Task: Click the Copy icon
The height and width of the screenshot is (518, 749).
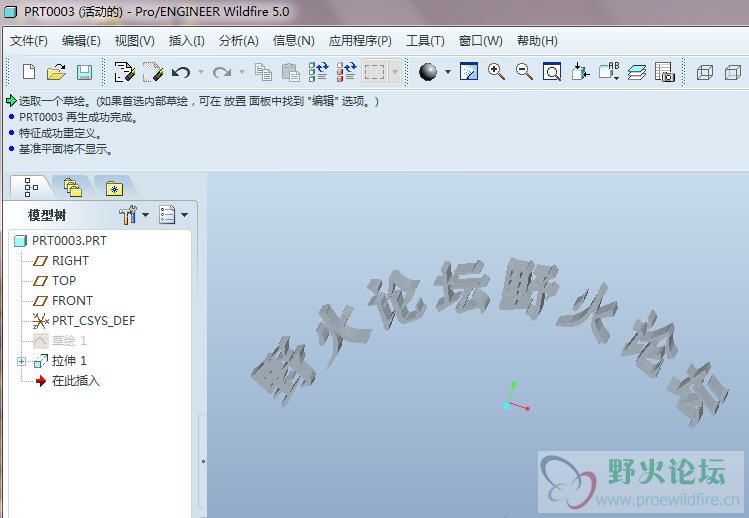Action: pos(263,72)
